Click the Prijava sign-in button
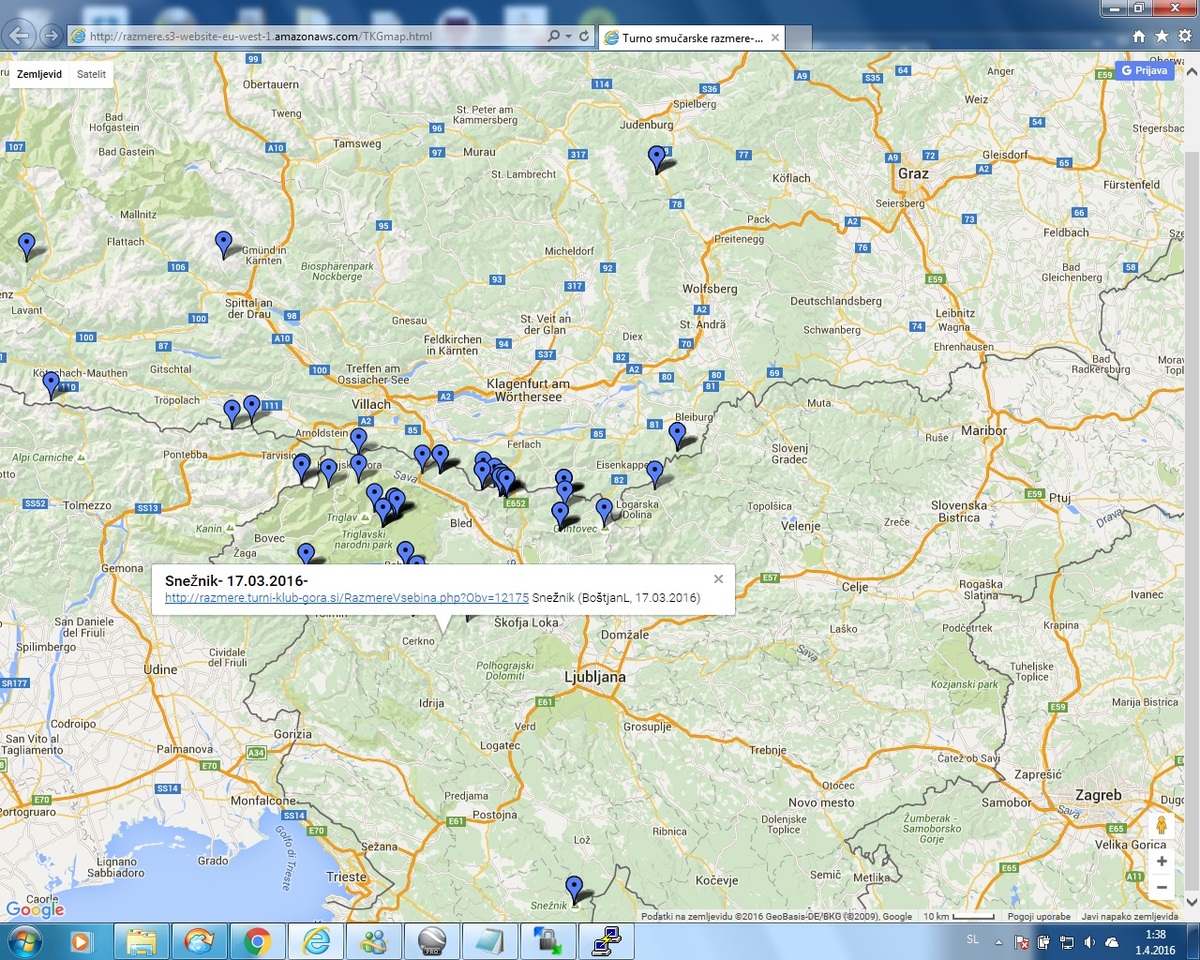The width and height of the screenshot is (1200, 960). [x=1144, y=71]
